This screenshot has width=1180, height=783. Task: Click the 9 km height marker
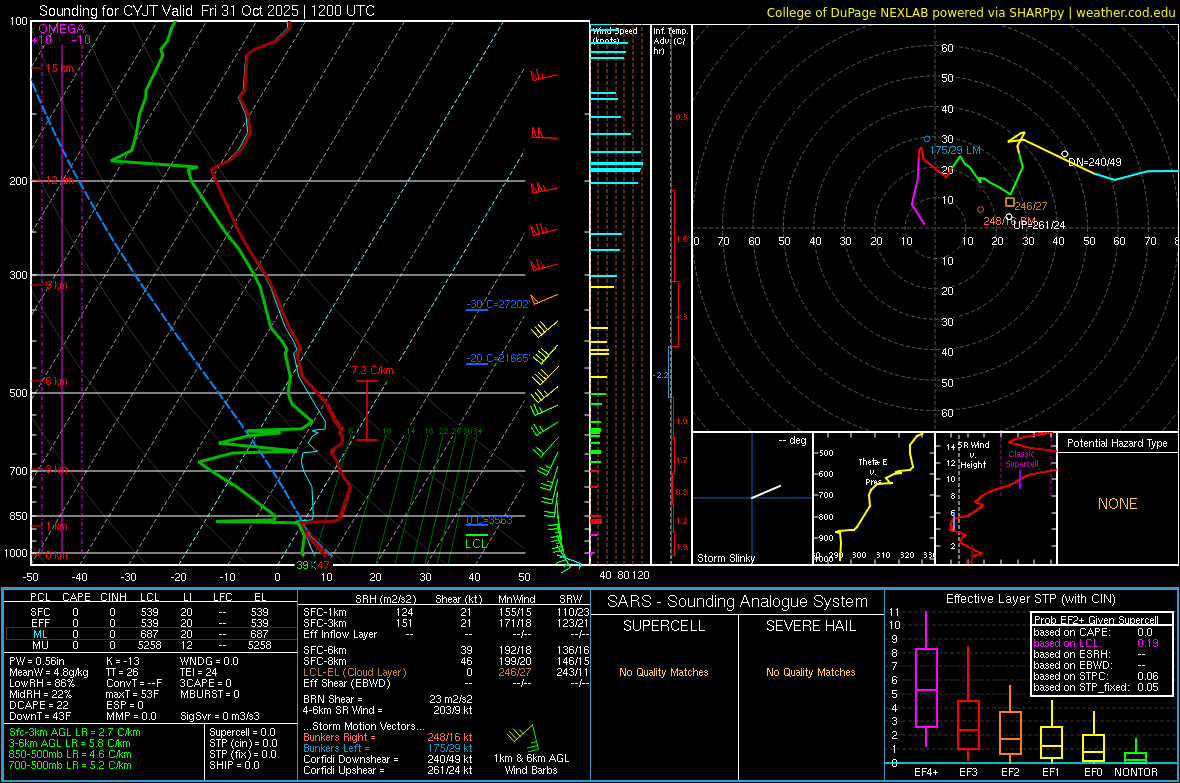tap(56, 285)
